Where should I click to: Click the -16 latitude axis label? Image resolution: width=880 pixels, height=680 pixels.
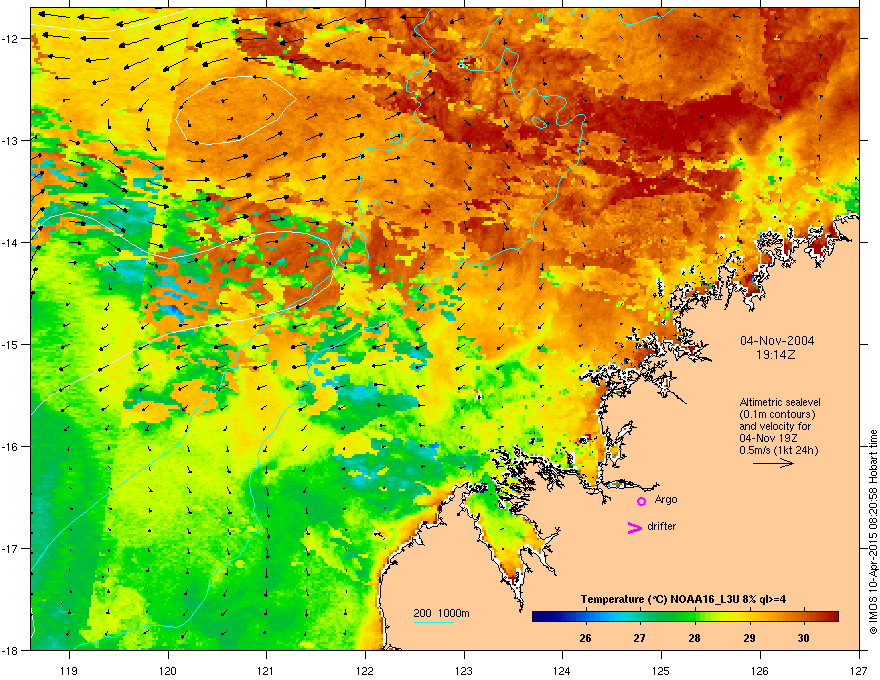11,447
